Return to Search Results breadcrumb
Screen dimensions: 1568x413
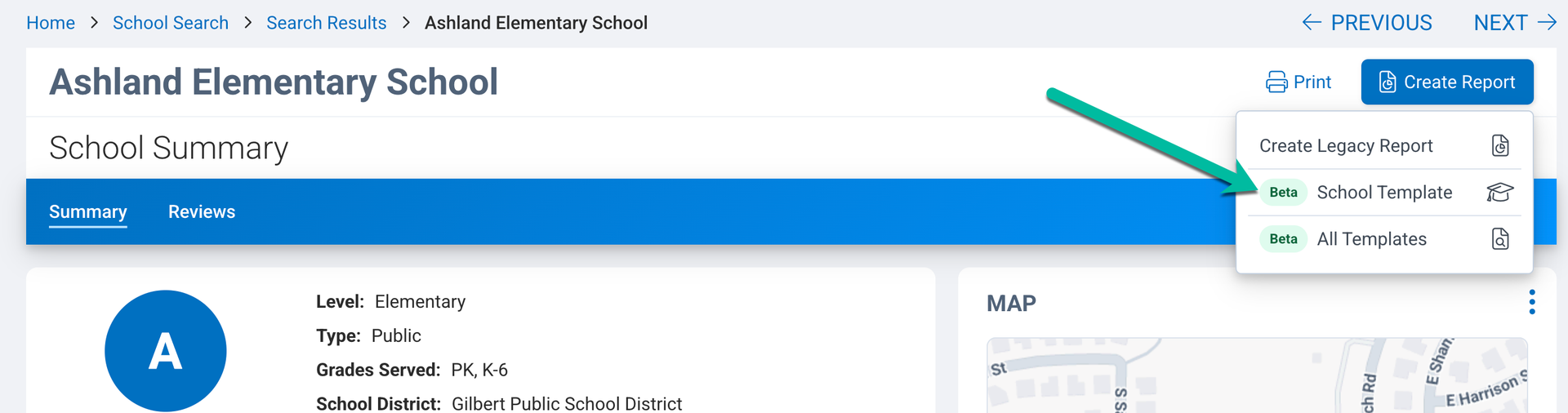pyautogui.click(x=327, y=23)
